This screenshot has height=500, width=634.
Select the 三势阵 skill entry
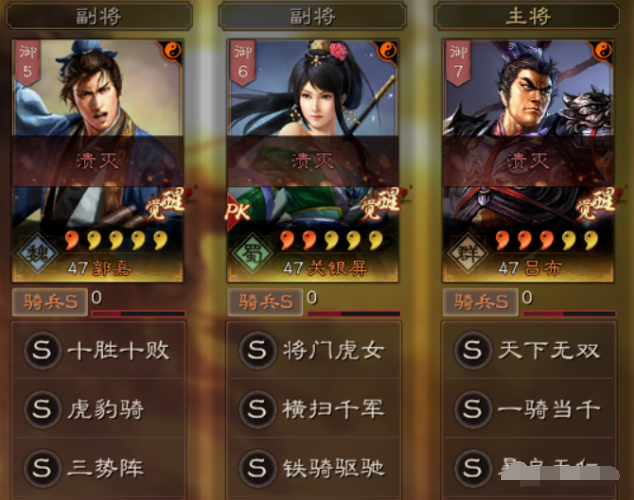coord(99,468)
